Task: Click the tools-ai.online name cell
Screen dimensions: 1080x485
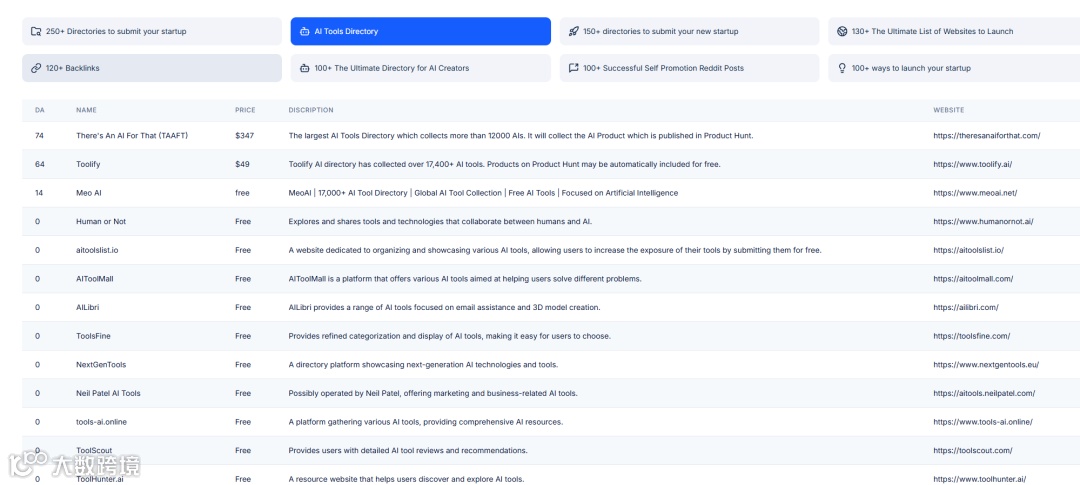Action: [x=101, y=422]
